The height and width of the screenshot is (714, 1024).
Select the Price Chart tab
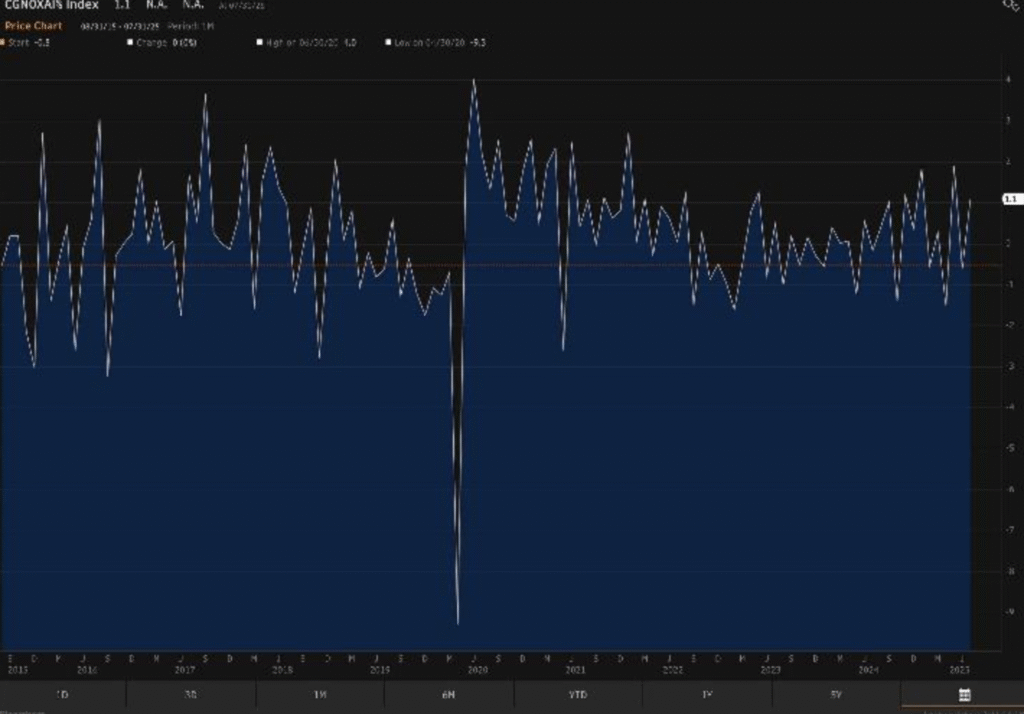click(x=33, y=25)
